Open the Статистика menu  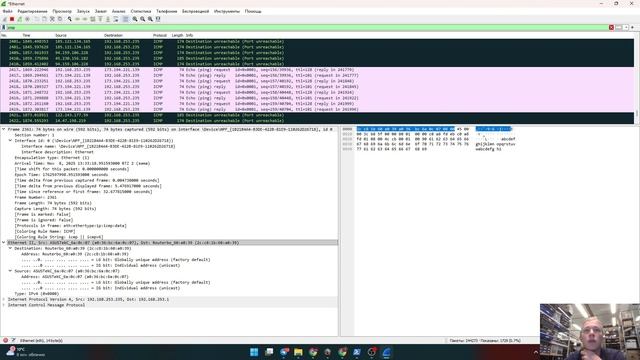(x=141, y=11)
